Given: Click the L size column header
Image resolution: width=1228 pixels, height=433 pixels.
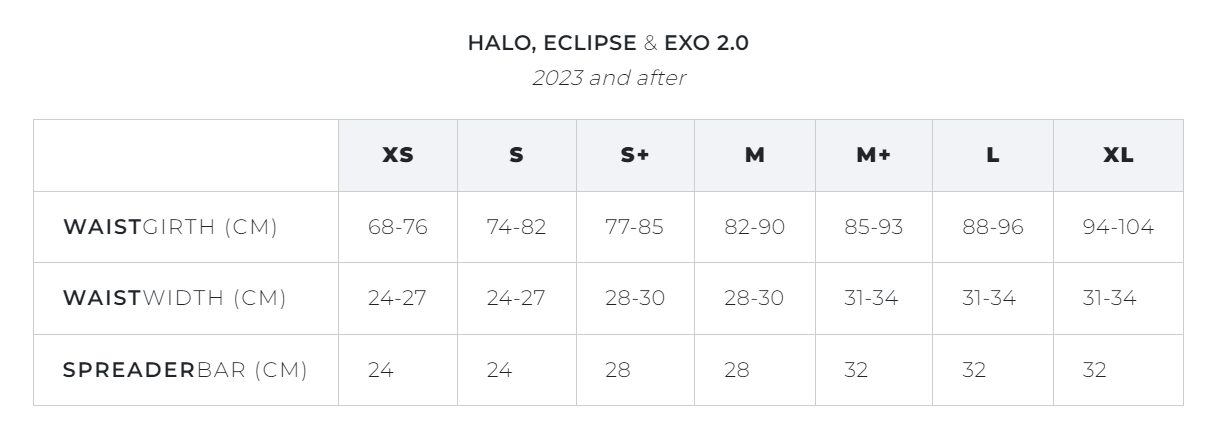Looking at the screenshot, I should [992, 156].
